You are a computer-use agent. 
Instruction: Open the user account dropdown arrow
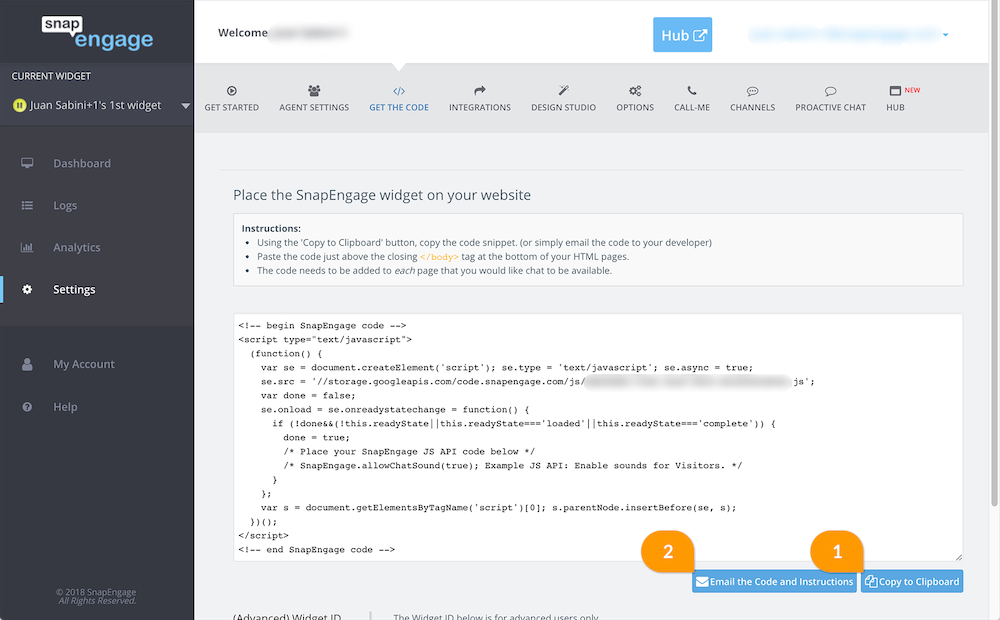pos(946,35)
